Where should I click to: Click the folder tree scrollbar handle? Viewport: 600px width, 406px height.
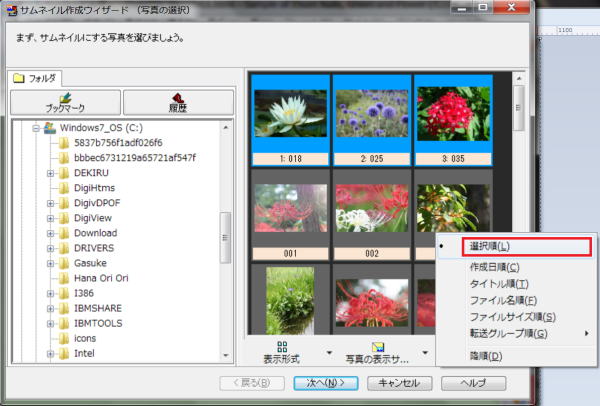(225, 238)
